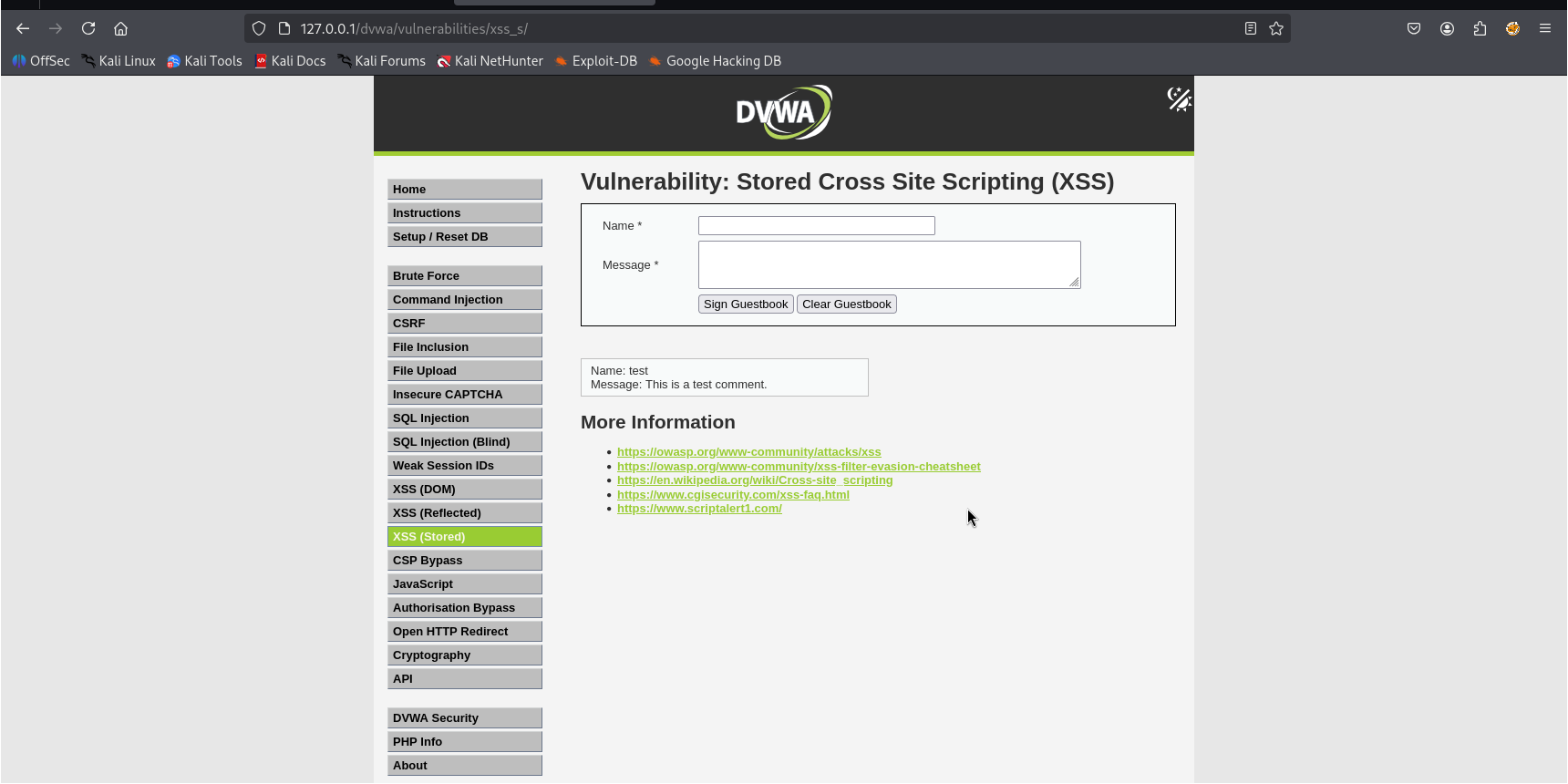Screen dimensions: 1568x784
Task: Click into the Message text area
Action: (890, 264)
